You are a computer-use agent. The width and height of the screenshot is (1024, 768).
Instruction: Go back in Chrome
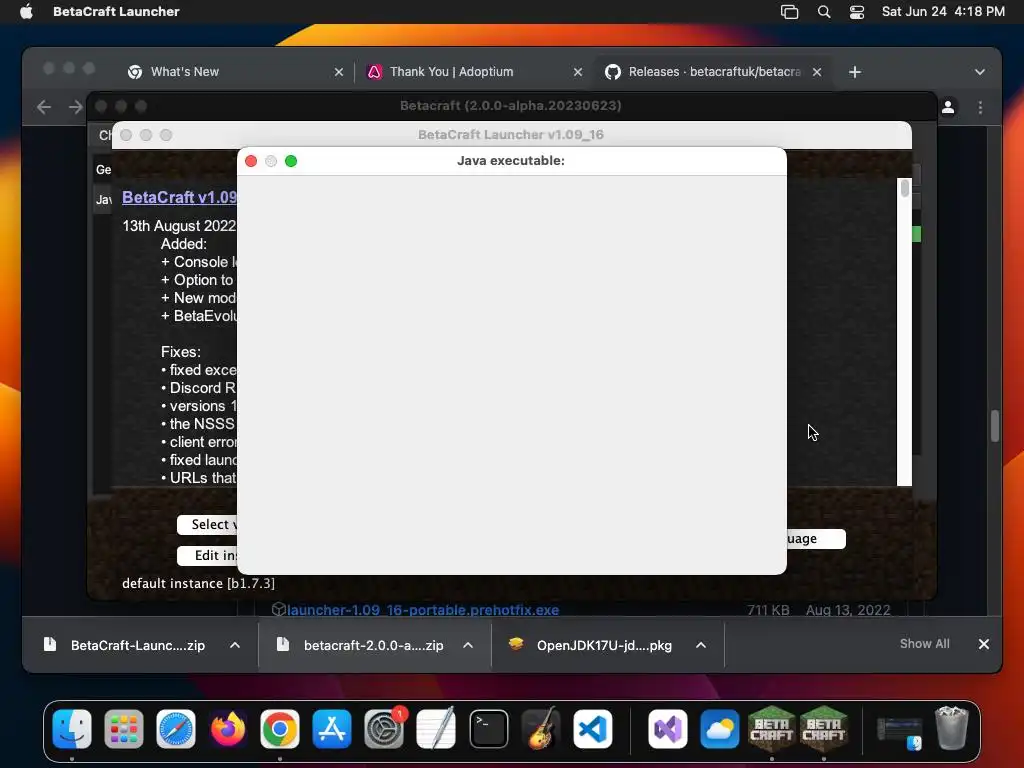pyautogui.click(x=44, y=107)
